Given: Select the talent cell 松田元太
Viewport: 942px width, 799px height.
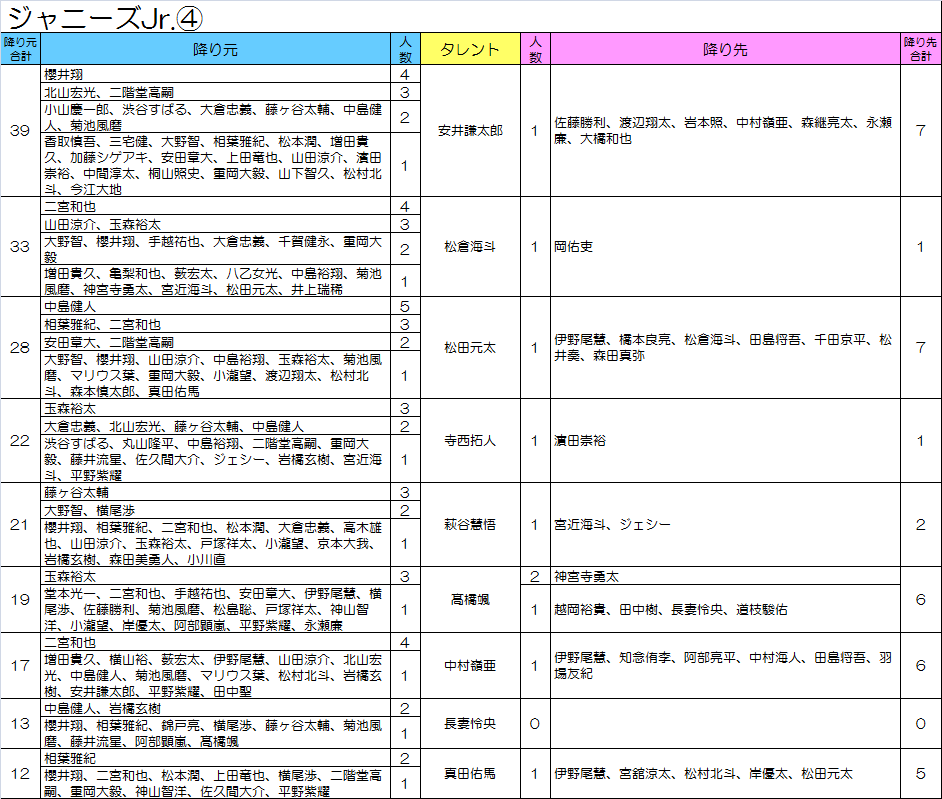Looking at the screenshot, I should [470, 347].
